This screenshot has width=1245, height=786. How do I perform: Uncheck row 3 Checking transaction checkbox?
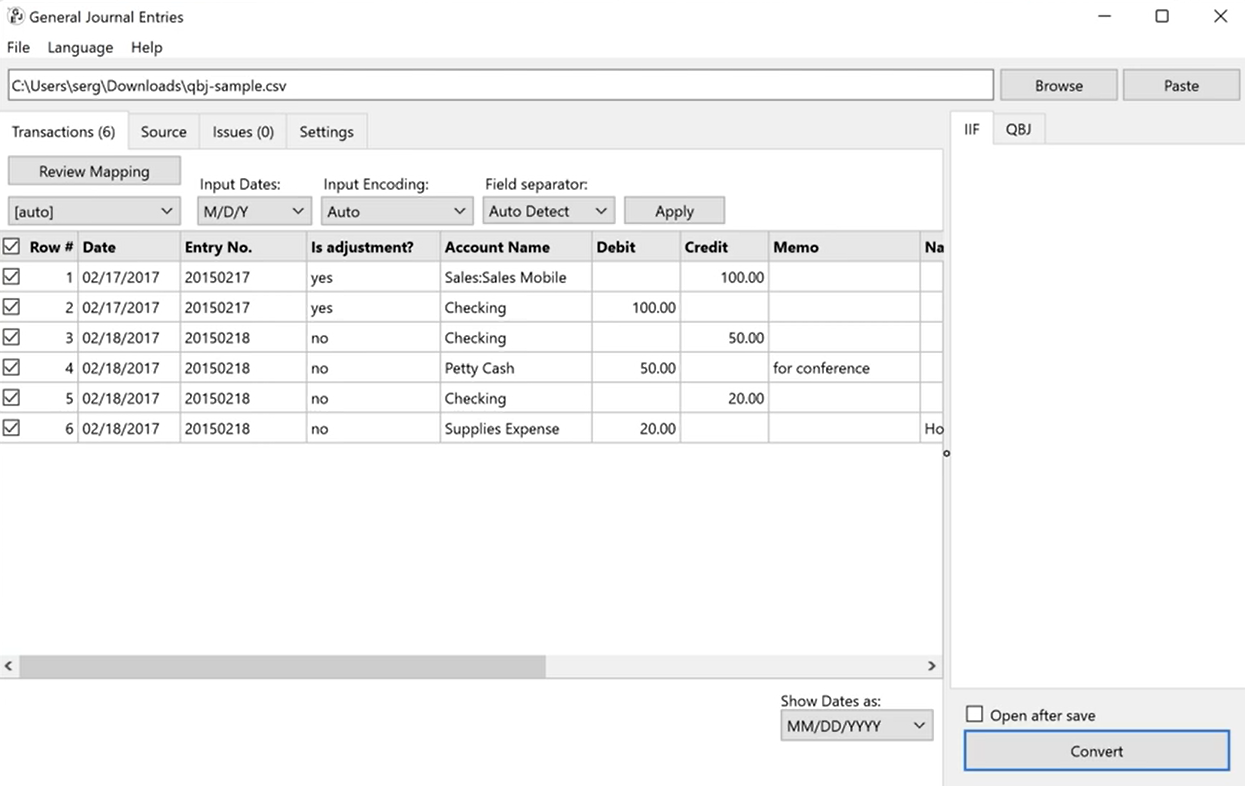coord(12,337)
